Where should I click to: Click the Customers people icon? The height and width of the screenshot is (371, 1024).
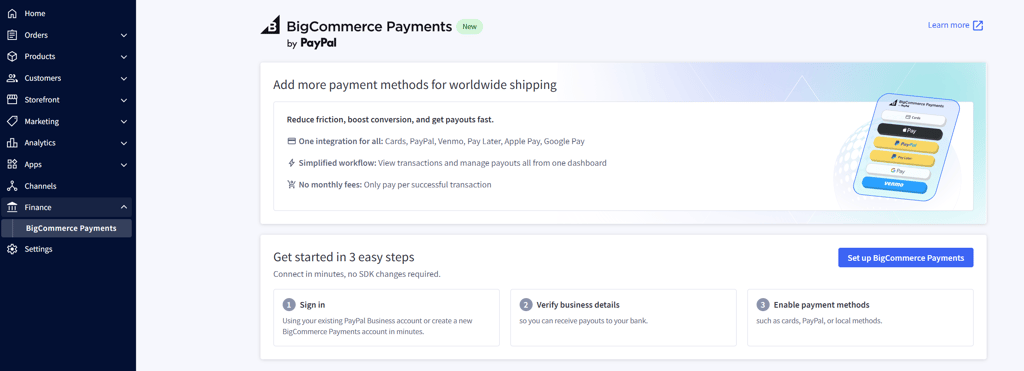[x=12, y=78]
